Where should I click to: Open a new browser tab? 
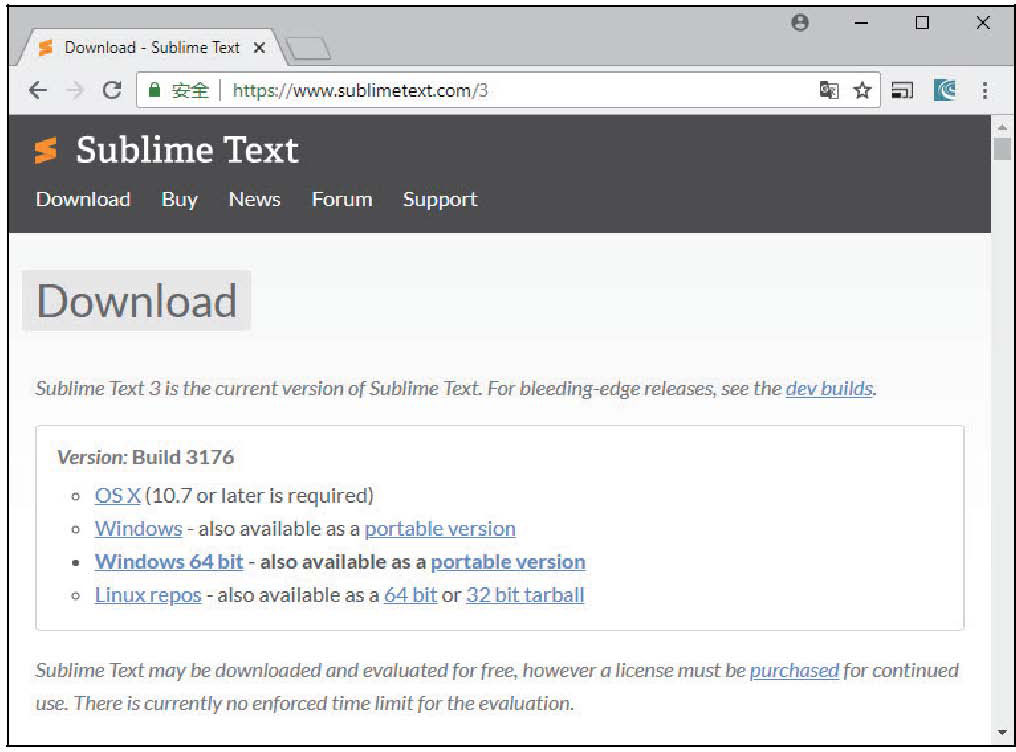[308, 49]
